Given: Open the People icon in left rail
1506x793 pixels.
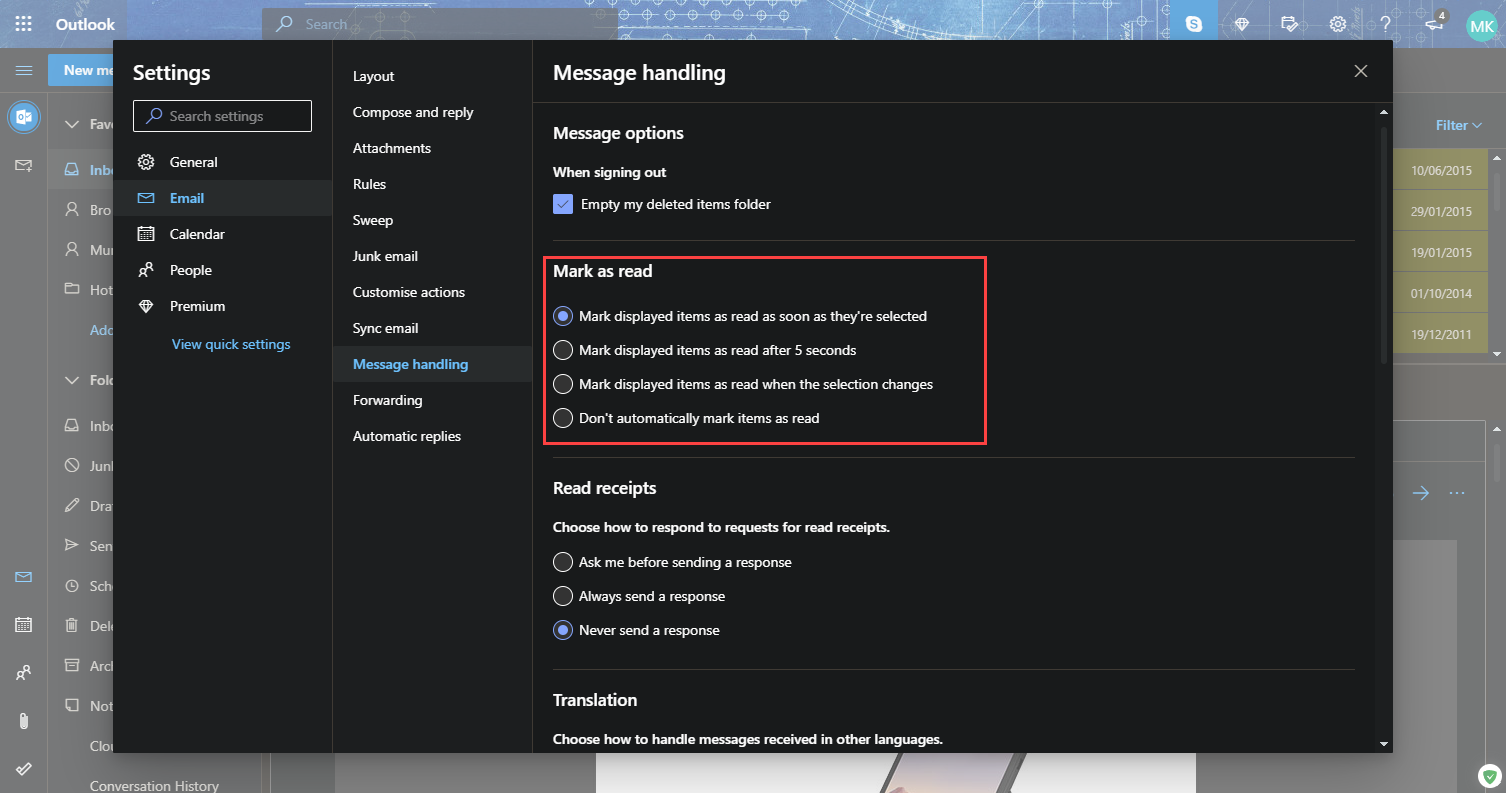Looking at the screenshot, I should click(x=24, y=673).
